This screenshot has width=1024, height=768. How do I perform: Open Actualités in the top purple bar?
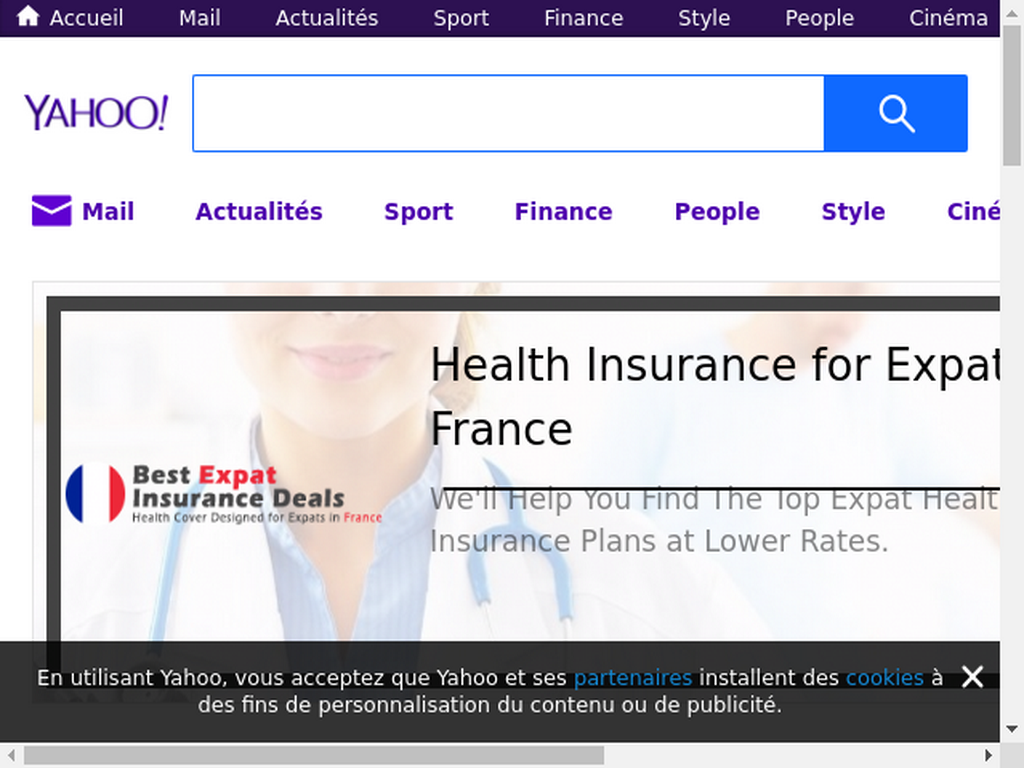[x=327, y=18]
